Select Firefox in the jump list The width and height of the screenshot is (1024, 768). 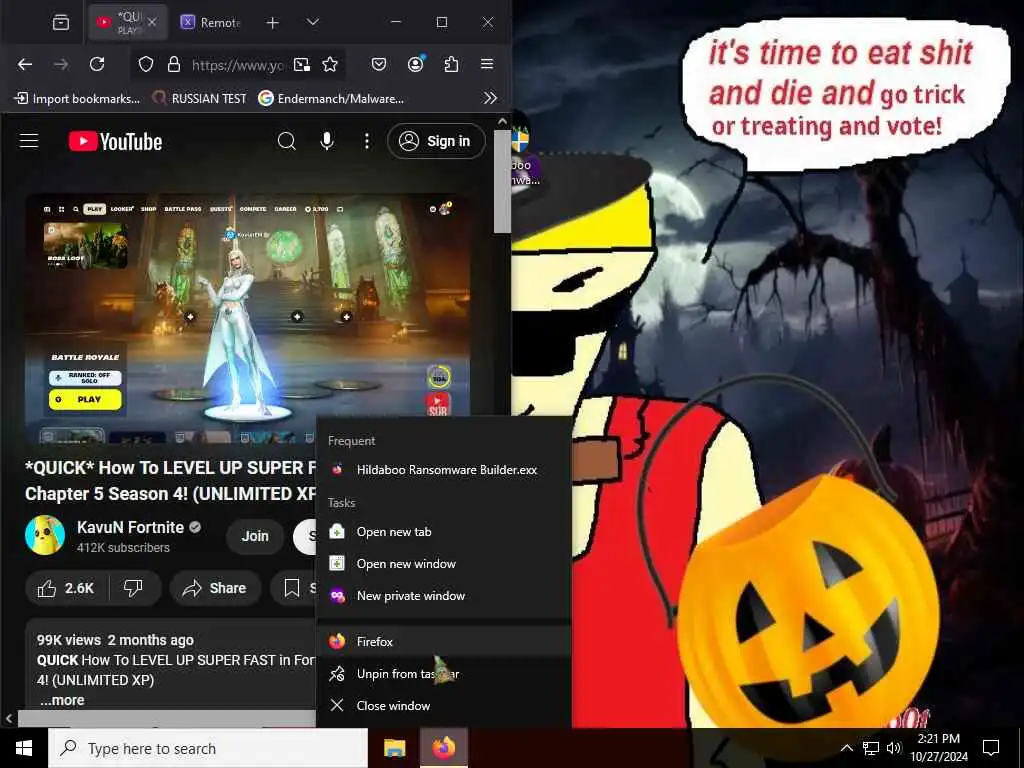(443, 641)
